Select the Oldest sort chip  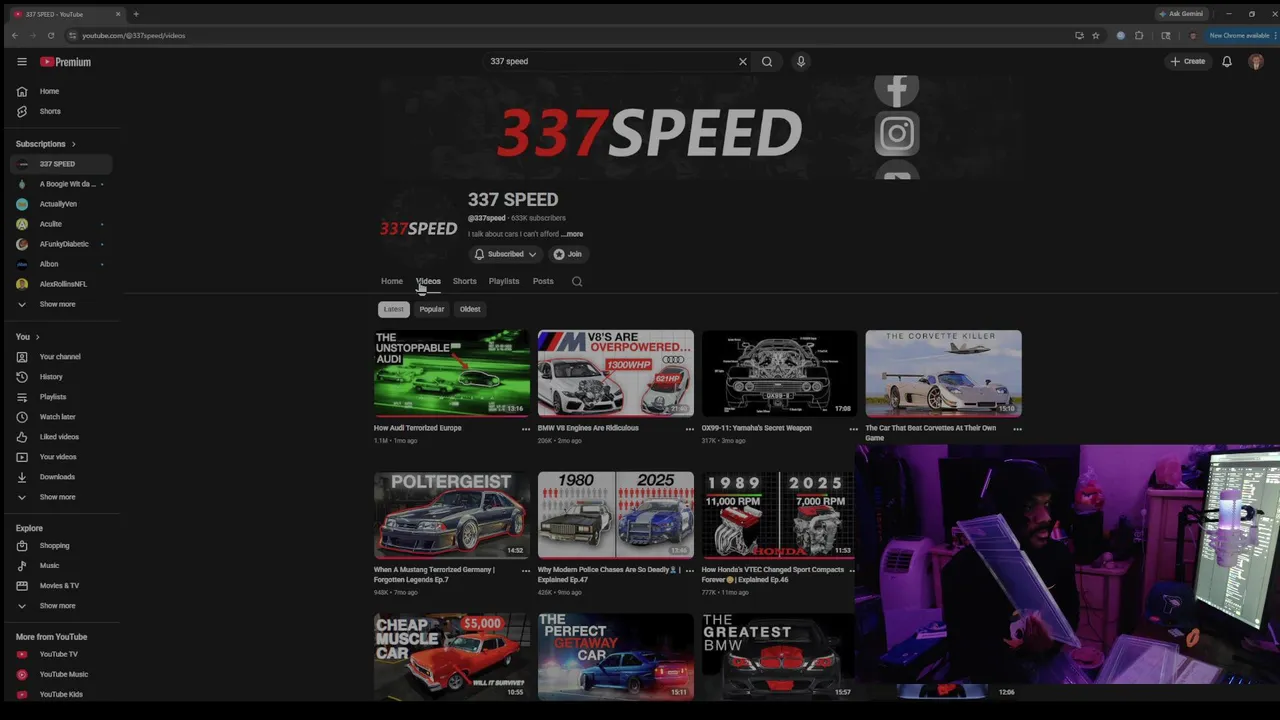click(x=470, y=309)
